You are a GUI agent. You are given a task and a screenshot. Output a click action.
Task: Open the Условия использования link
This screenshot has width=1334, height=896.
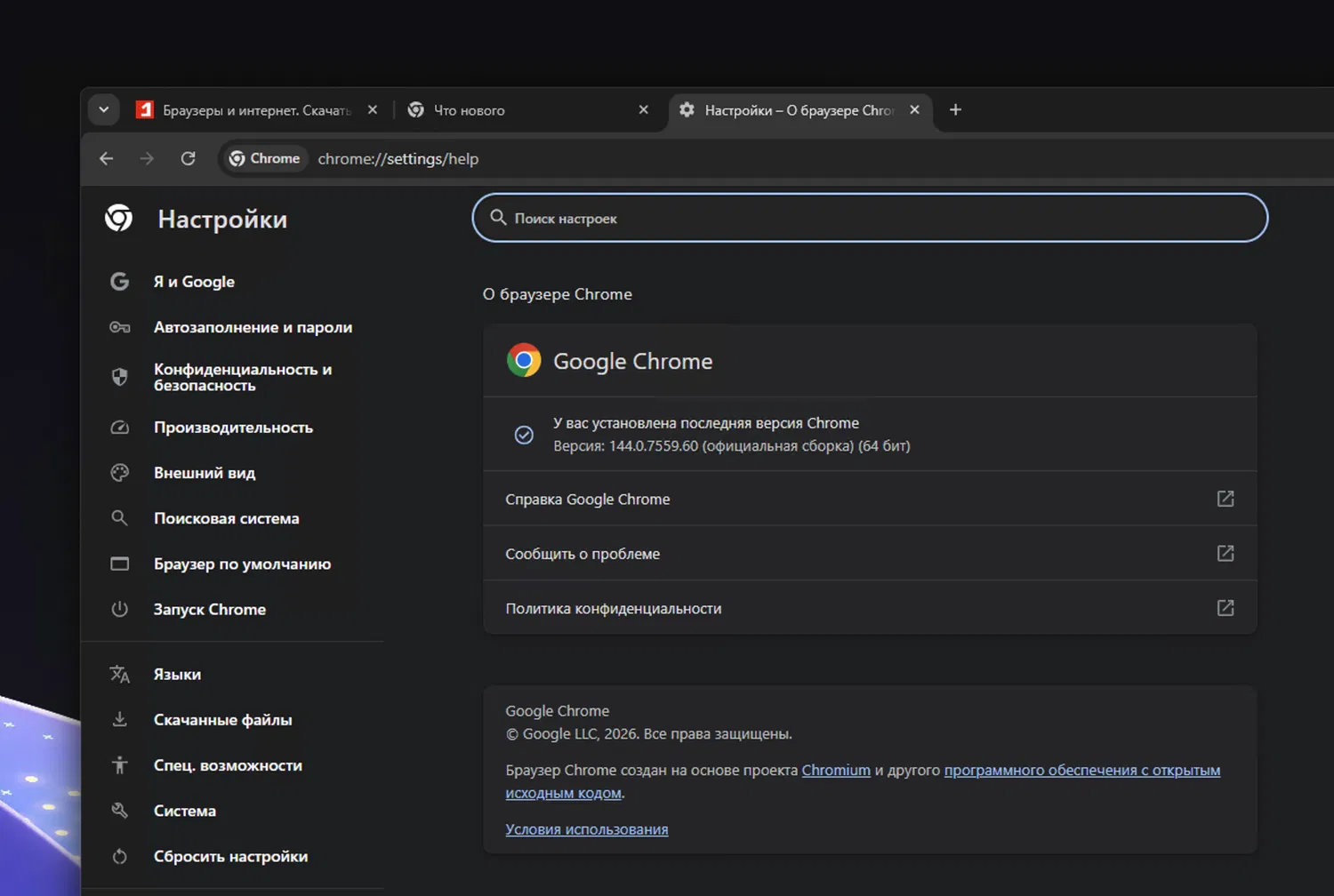pos(586,829)
